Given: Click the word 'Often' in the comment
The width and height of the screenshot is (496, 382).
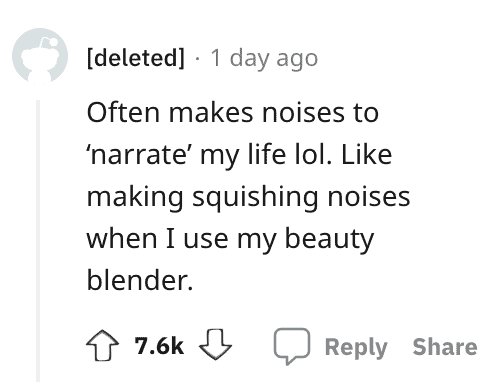Looking at the screenshot, I should (123, 113).
